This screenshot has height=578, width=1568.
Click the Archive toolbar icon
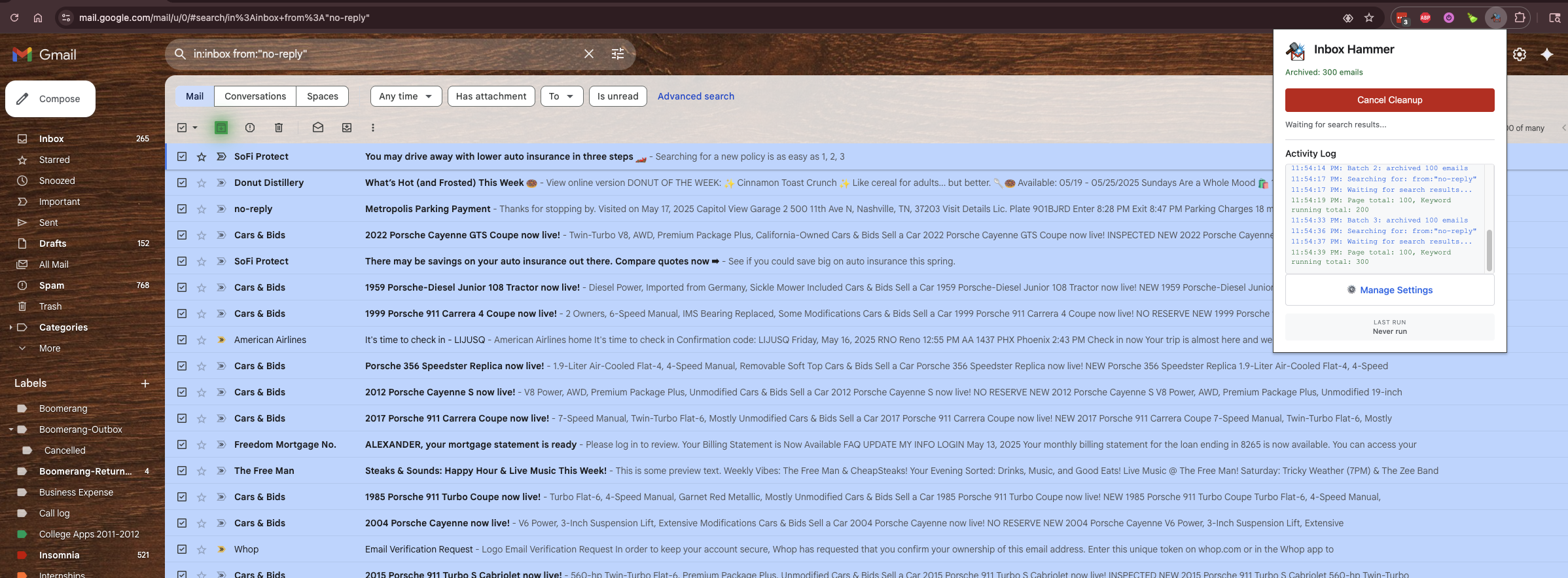(221, 128)
